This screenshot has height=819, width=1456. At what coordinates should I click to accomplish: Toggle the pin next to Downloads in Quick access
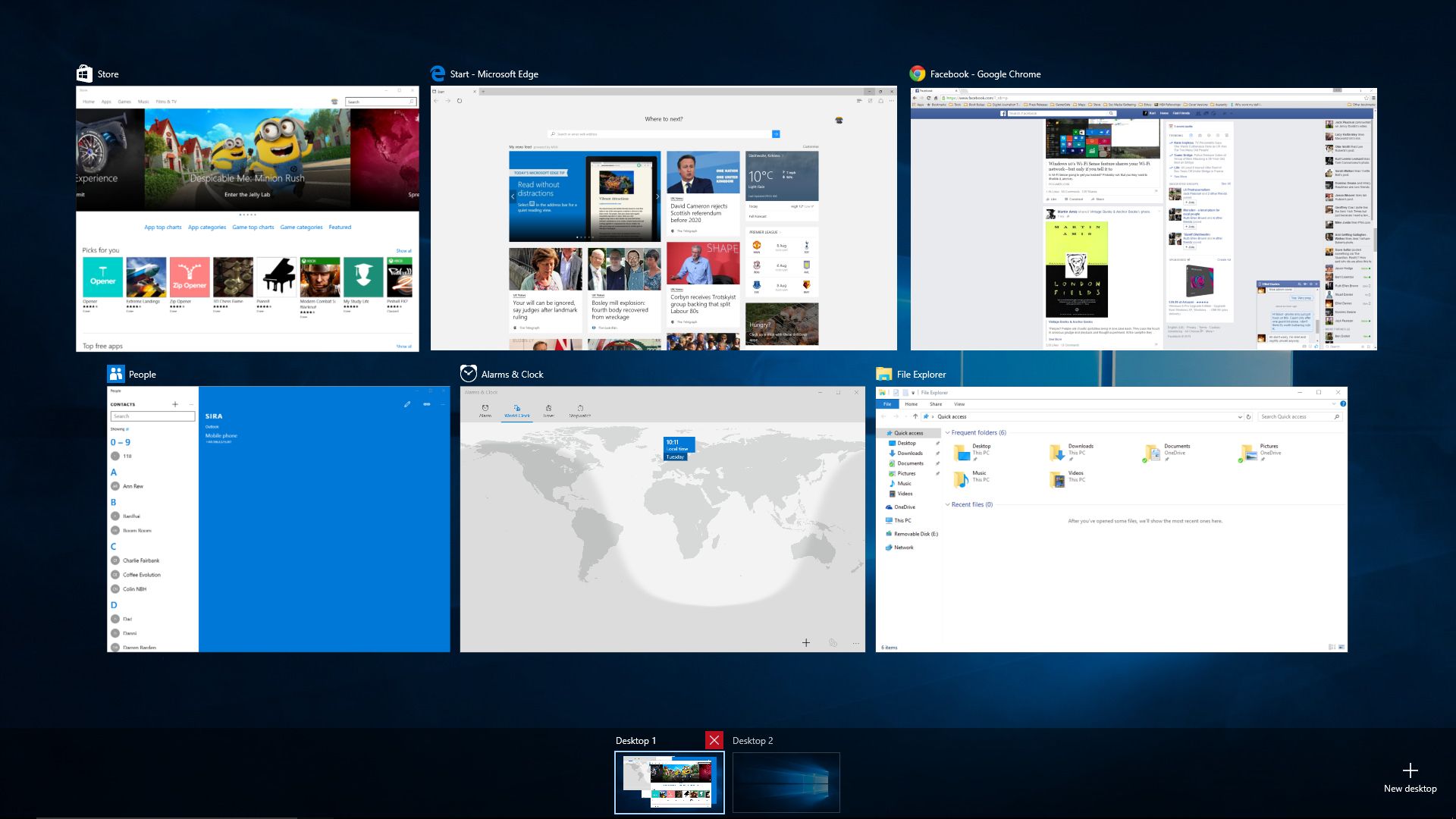(x=937, y=453)
